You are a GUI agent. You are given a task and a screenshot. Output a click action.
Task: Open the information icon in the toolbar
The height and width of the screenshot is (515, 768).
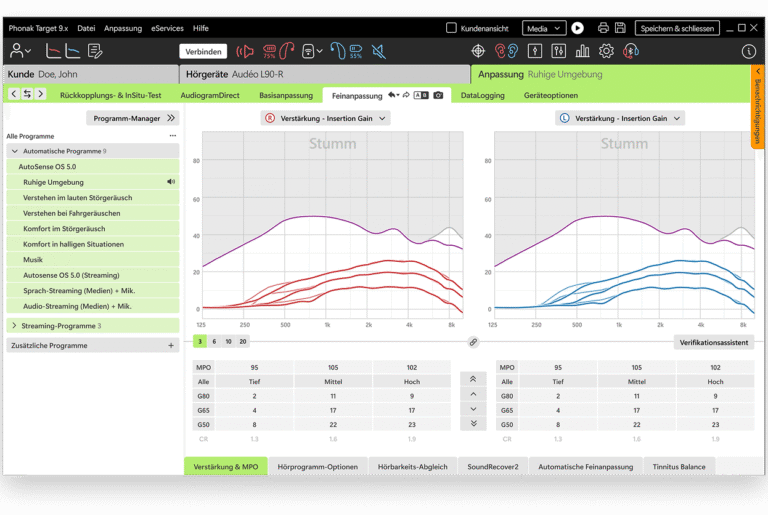(748, 51)
